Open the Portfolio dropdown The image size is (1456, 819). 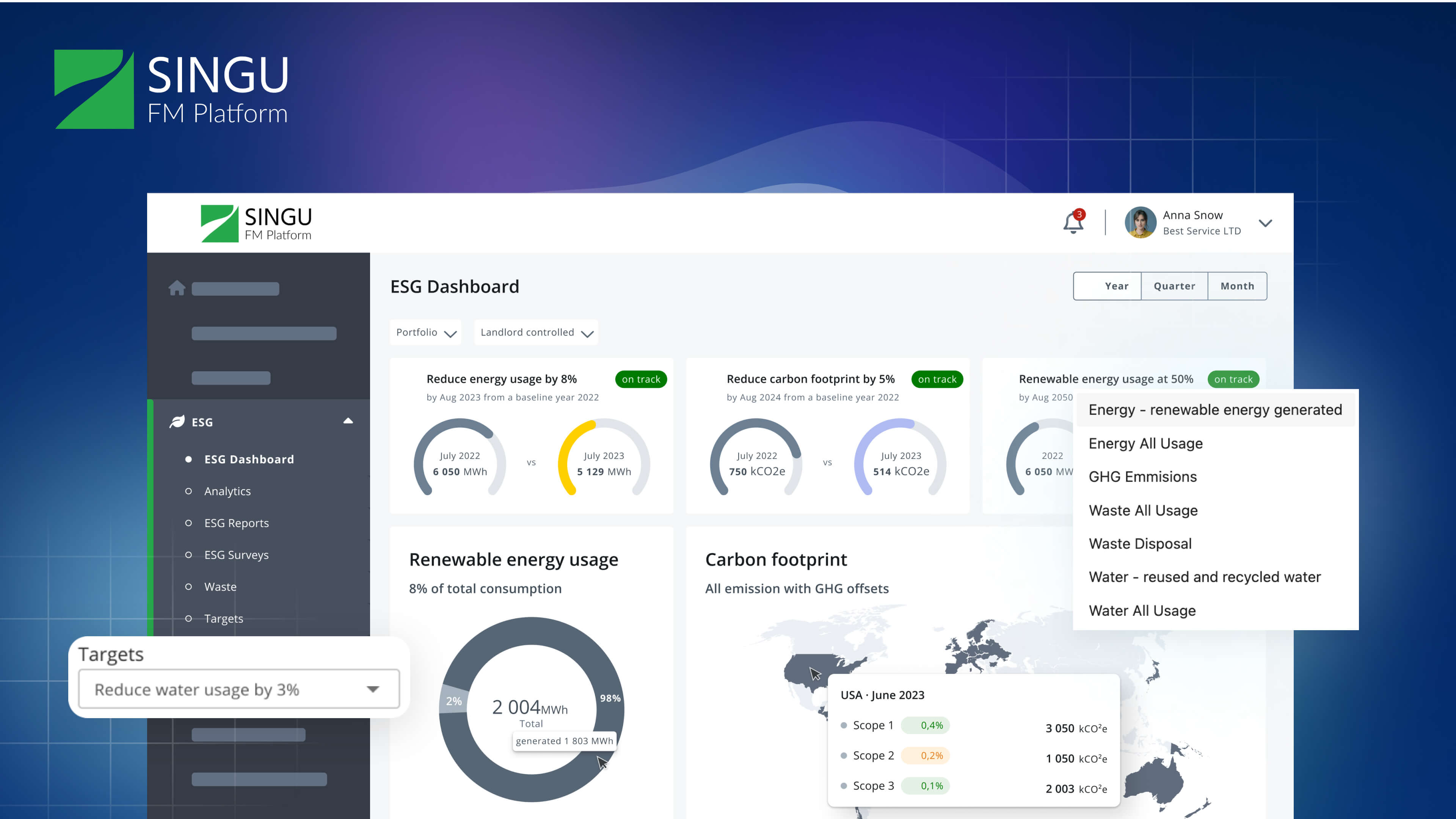click(425, 333)
